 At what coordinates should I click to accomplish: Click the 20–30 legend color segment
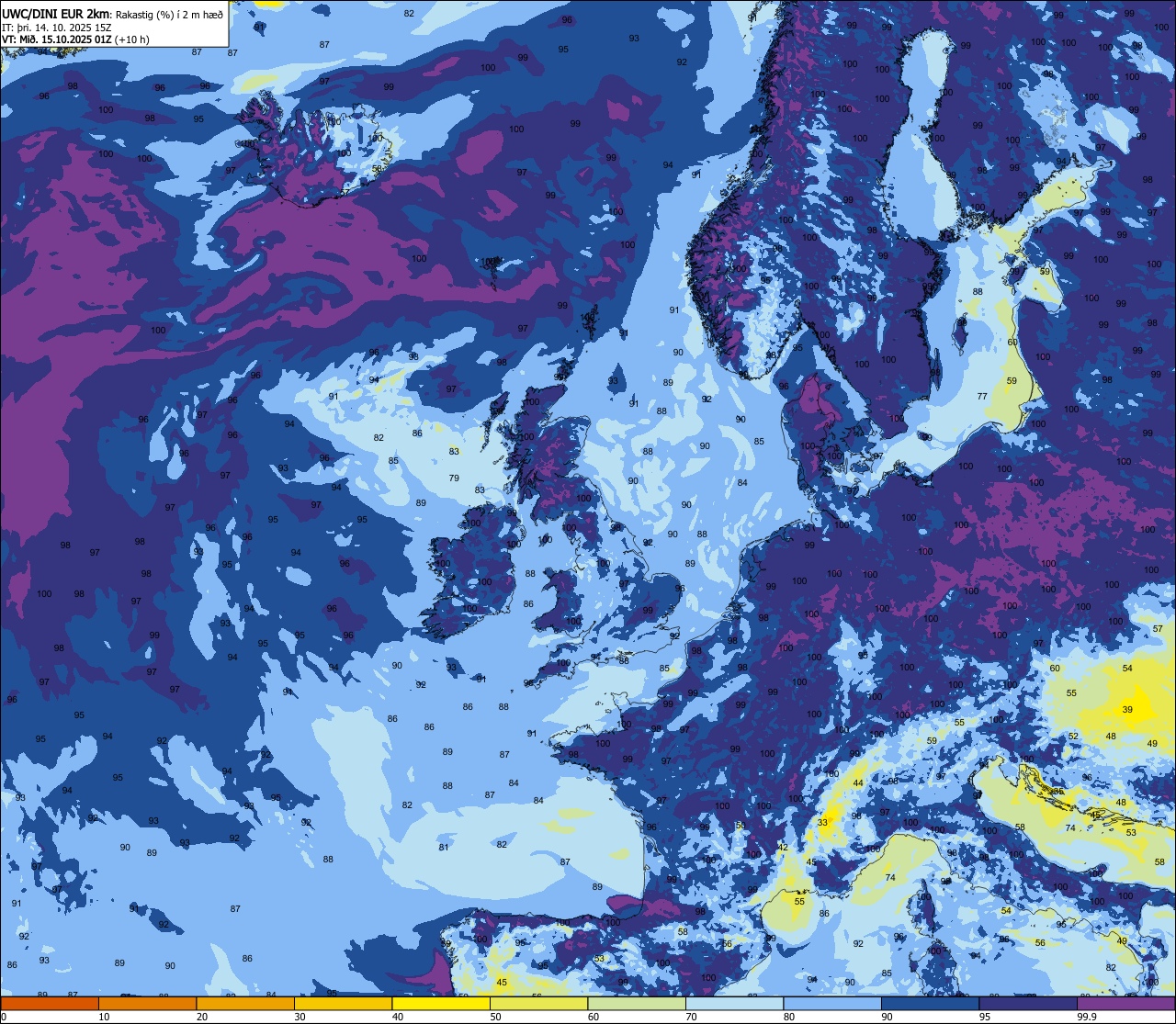coord(245,1004)
